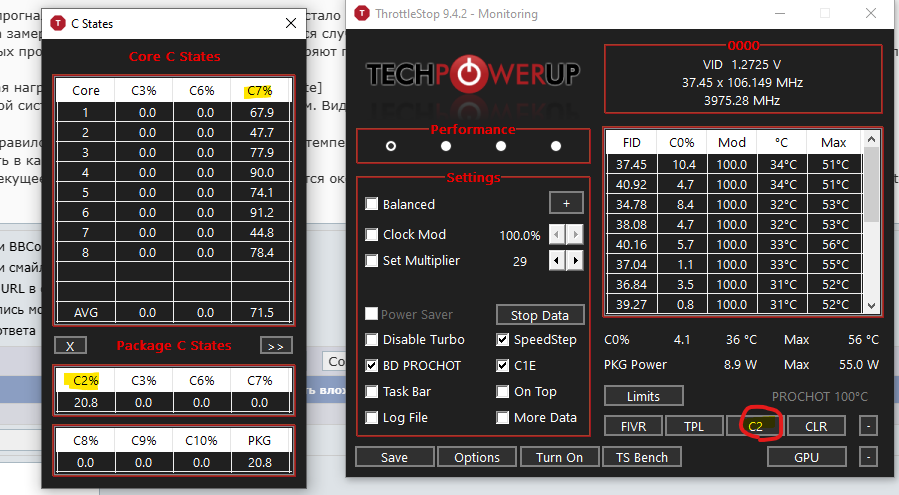This screenshot has height=495, width=899.
Task: Click the C7% column header in Core C States
Action: [x=260, y=91]
